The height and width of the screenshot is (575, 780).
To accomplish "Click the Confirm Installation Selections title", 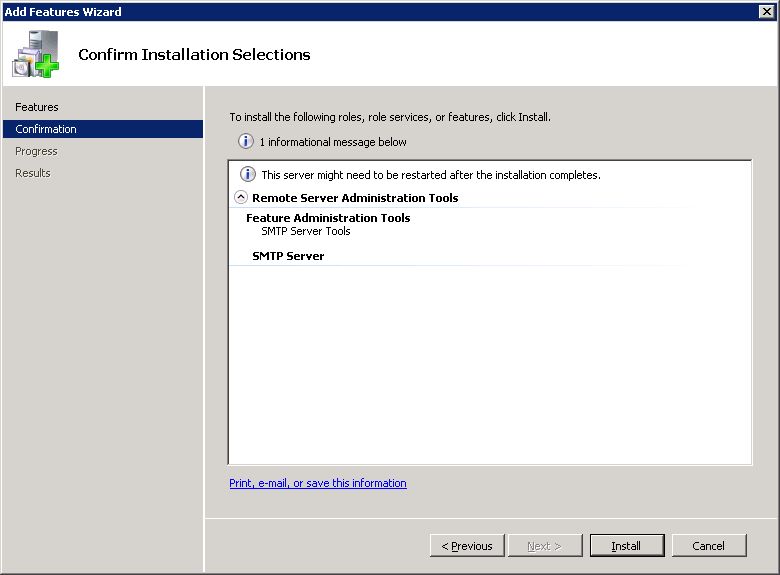I will coord(194,55).
